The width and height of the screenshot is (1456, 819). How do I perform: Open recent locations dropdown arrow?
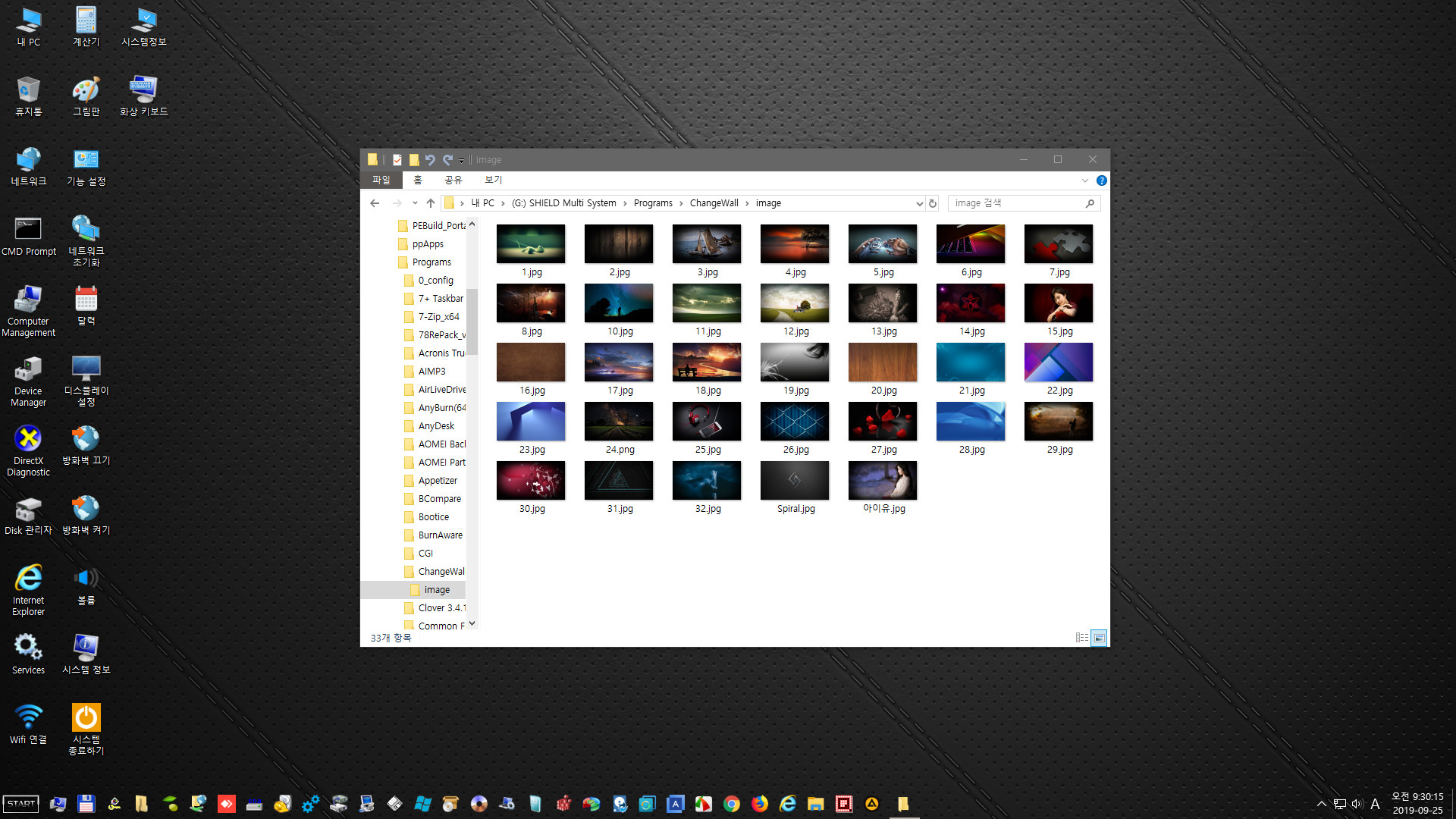[x=415, y=203]
